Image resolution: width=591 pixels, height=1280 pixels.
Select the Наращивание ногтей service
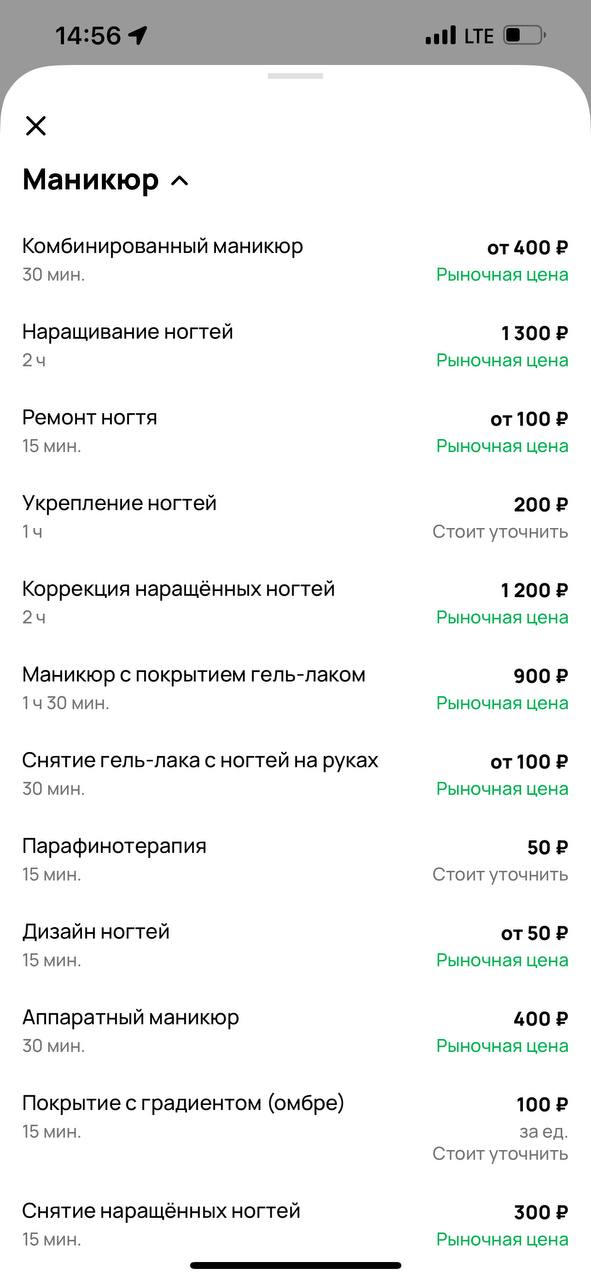coord(295,345)
